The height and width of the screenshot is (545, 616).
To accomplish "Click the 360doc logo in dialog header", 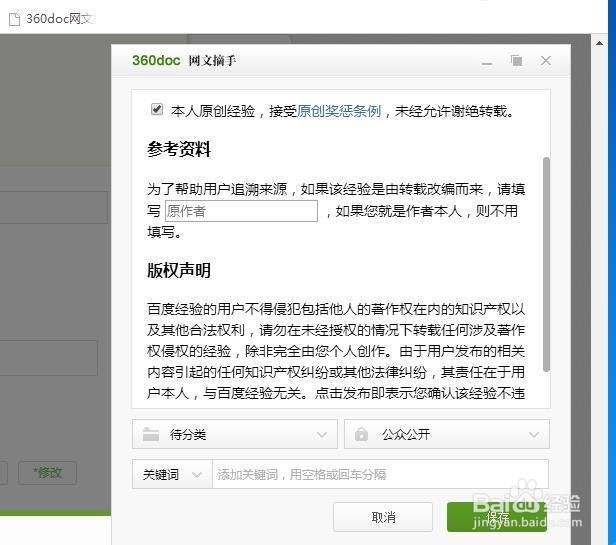I will point(156,61).
